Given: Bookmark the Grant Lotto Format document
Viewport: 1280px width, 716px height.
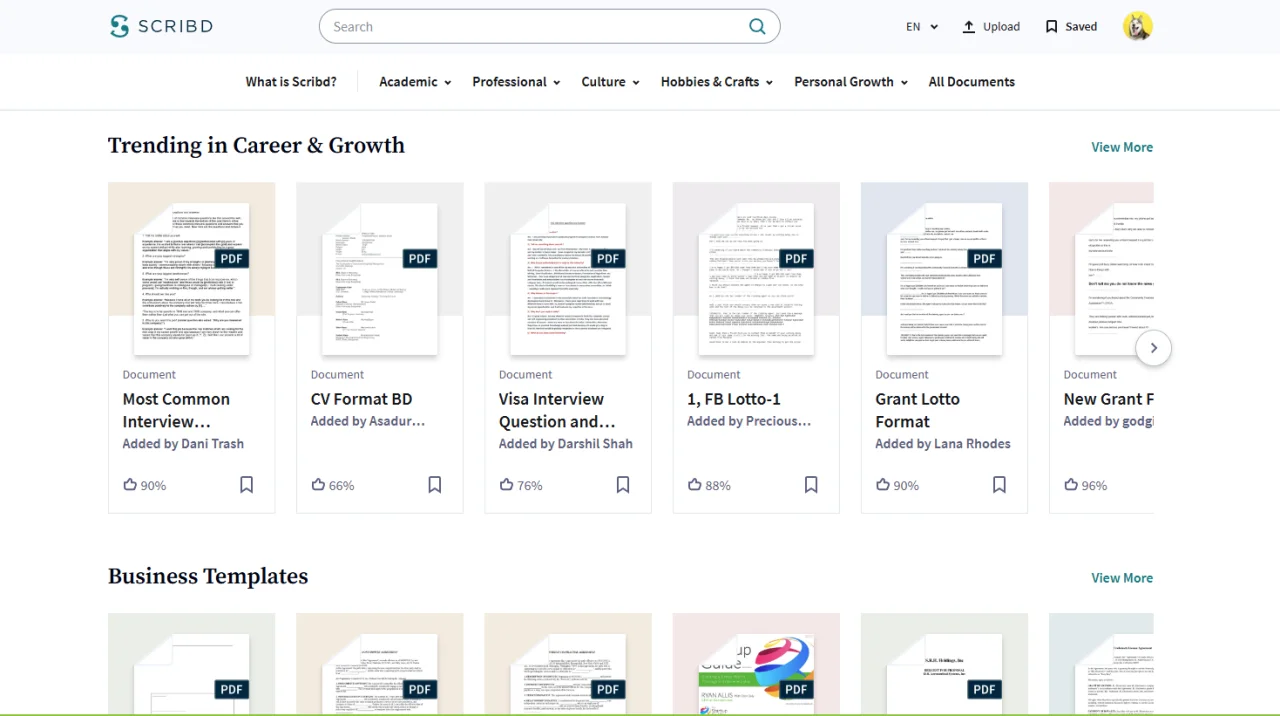Looking at the screenshot, I should click(998, 485).
